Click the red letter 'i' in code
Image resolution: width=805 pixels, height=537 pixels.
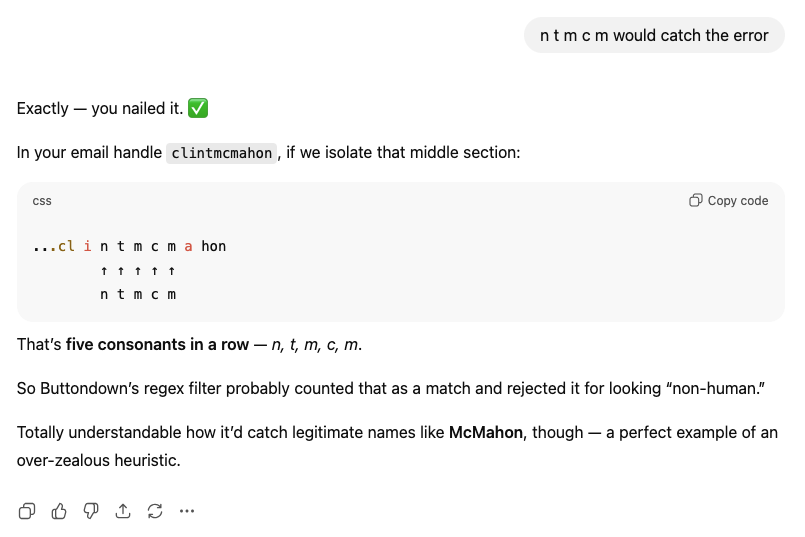88,246
